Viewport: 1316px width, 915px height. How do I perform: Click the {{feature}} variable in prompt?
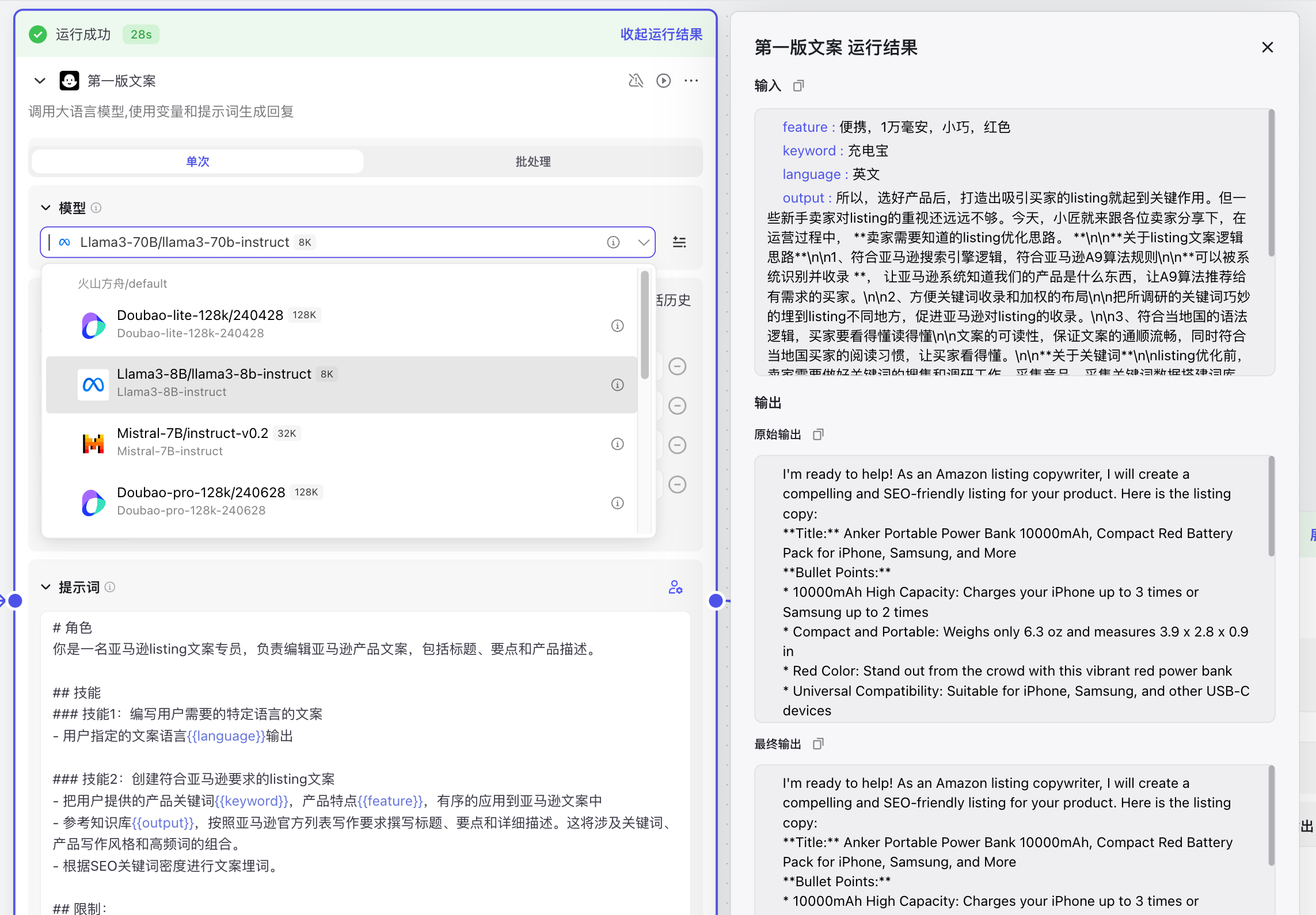(x=390, y=801)
